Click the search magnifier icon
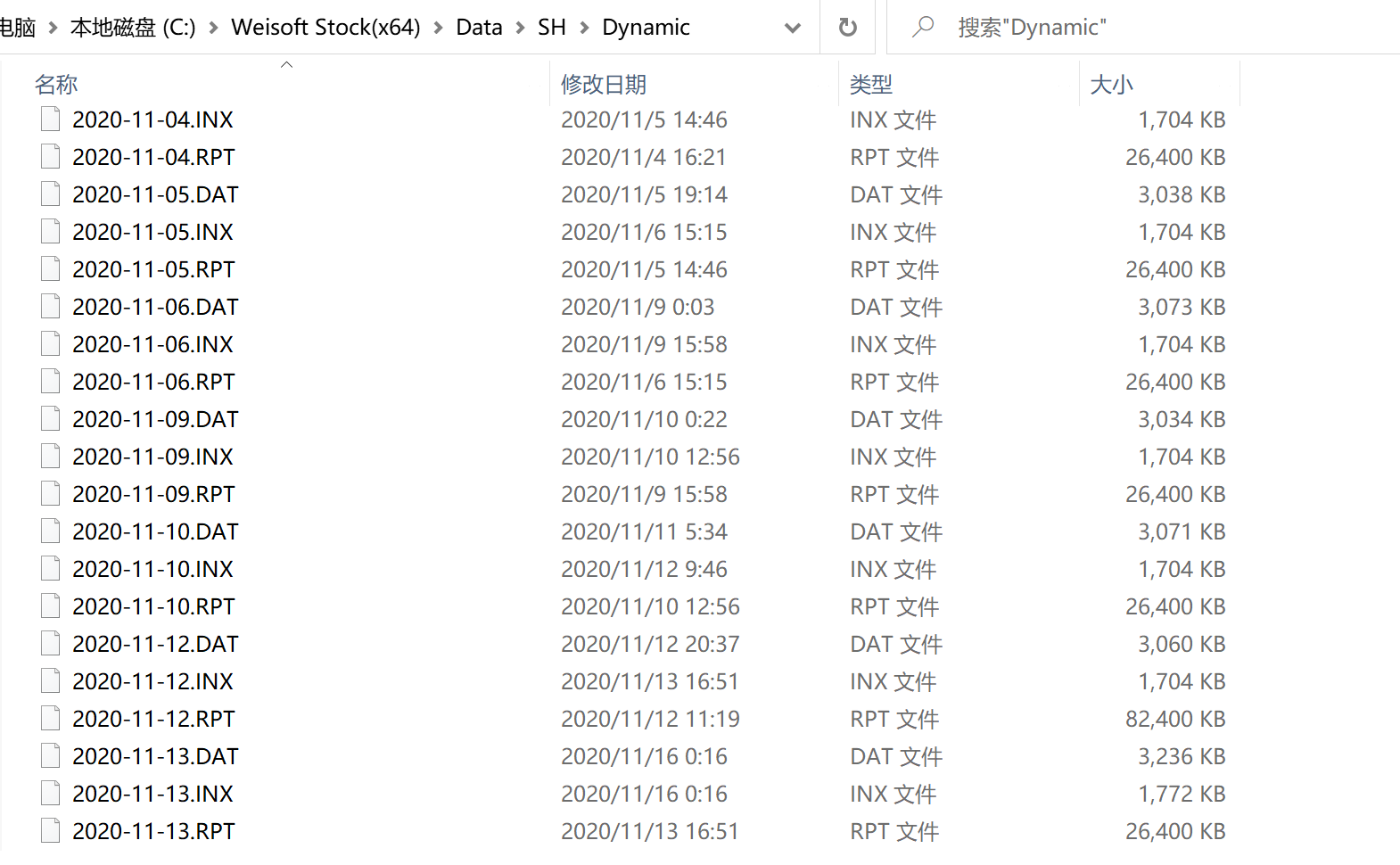 click(923, 28)
